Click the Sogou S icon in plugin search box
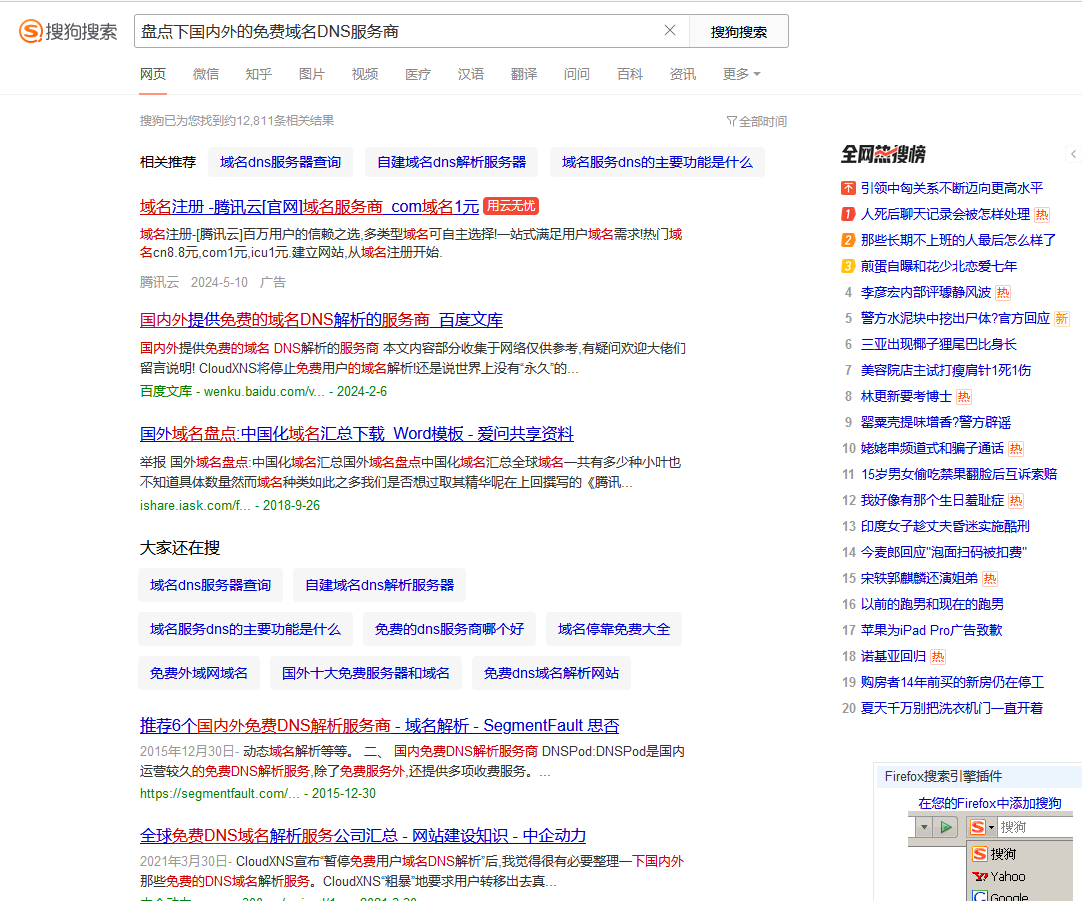Viewport: 1082px width, 901px height. pos(977,826)
